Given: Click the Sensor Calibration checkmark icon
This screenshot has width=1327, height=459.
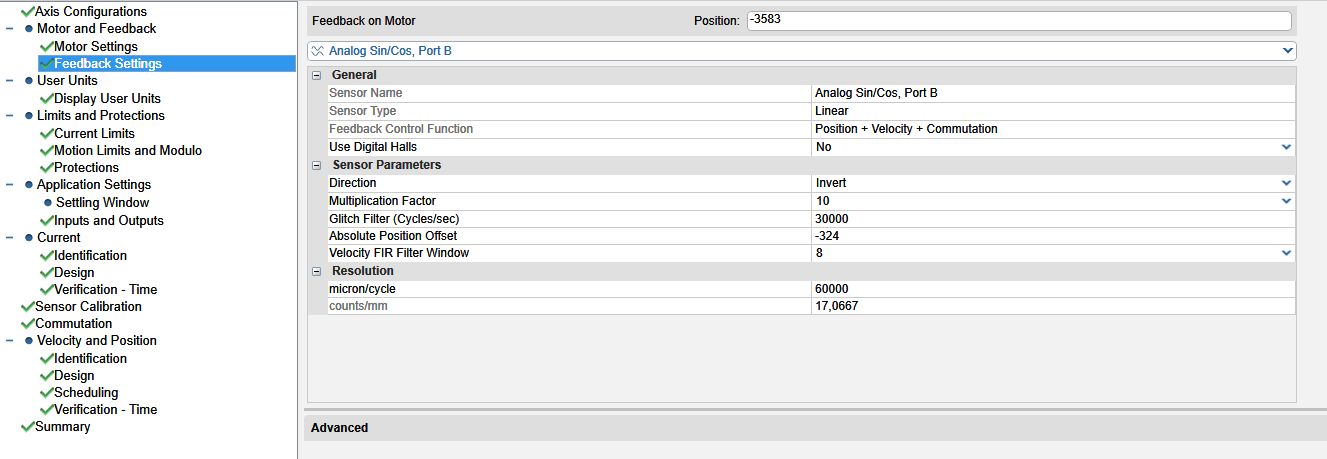Looking at the screenshot, I should (x=27, y=306).
